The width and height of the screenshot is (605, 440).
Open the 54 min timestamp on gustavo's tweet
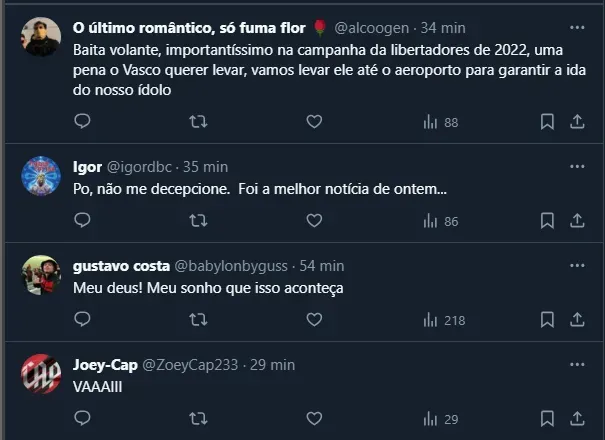point(322,265)
